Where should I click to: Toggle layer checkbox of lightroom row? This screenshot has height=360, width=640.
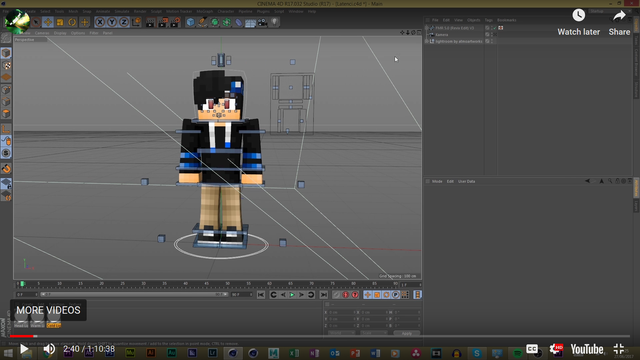click(x=487, y=41)
